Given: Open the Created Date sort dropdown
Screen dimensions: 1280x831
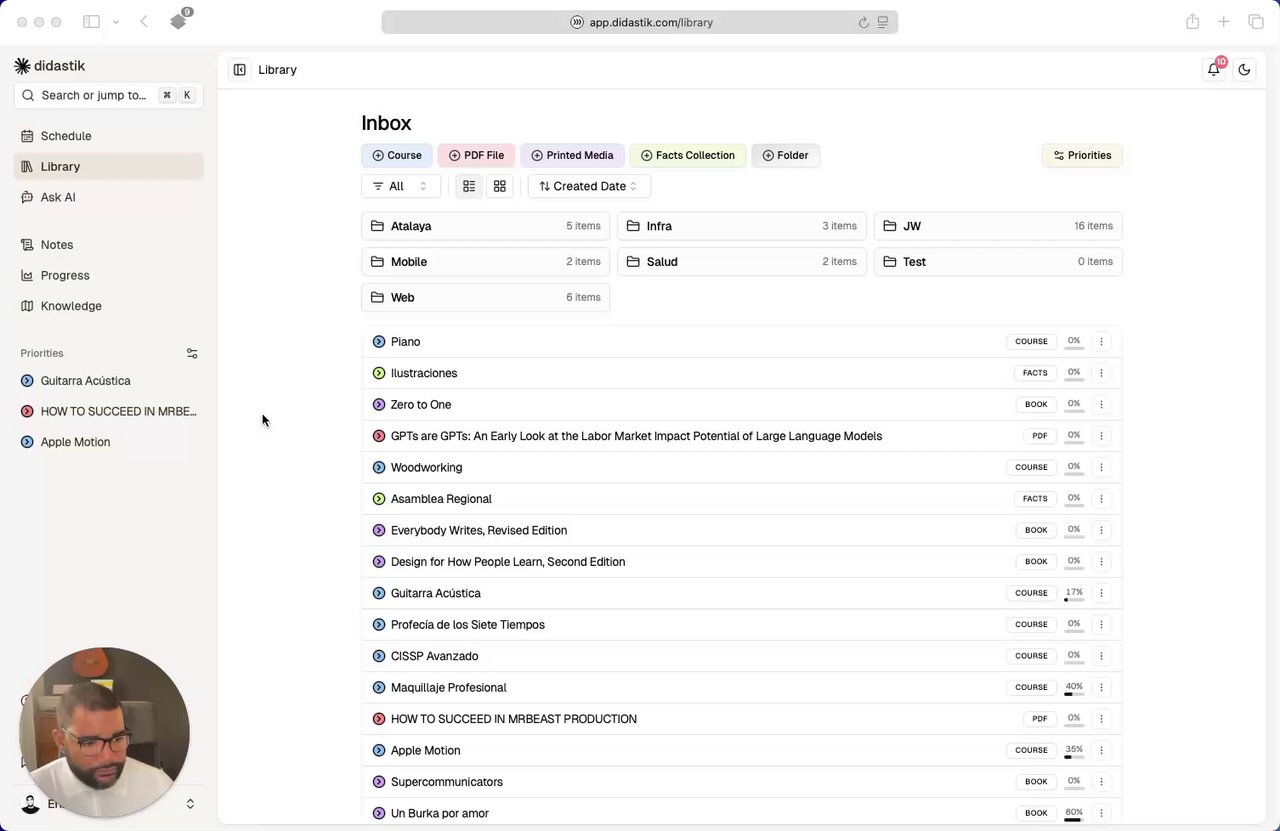Looking at the screenshot, I should pyautogui.click(x=589, y=186).
